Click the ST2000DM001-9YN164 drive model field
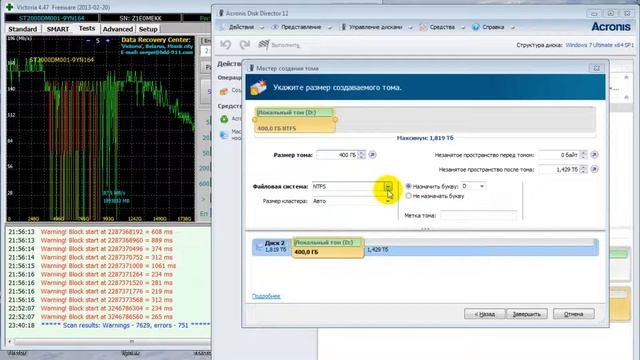The image size is (640, 360). (x=52, y=18)
